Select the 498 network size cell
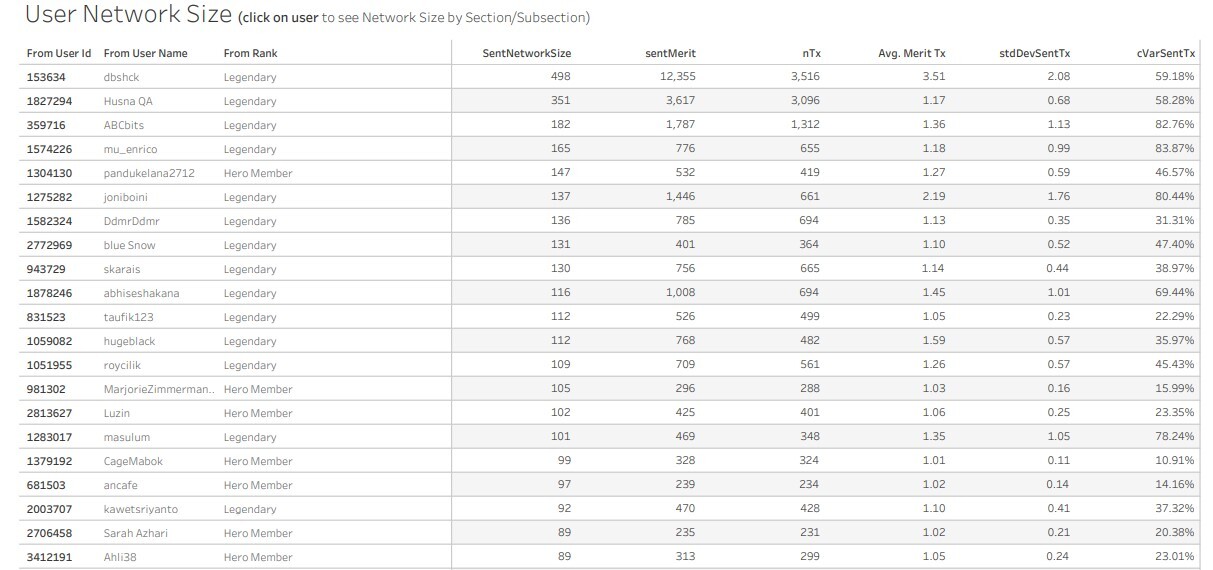Screen dimensions: 1213x570 tap(561, 77)
